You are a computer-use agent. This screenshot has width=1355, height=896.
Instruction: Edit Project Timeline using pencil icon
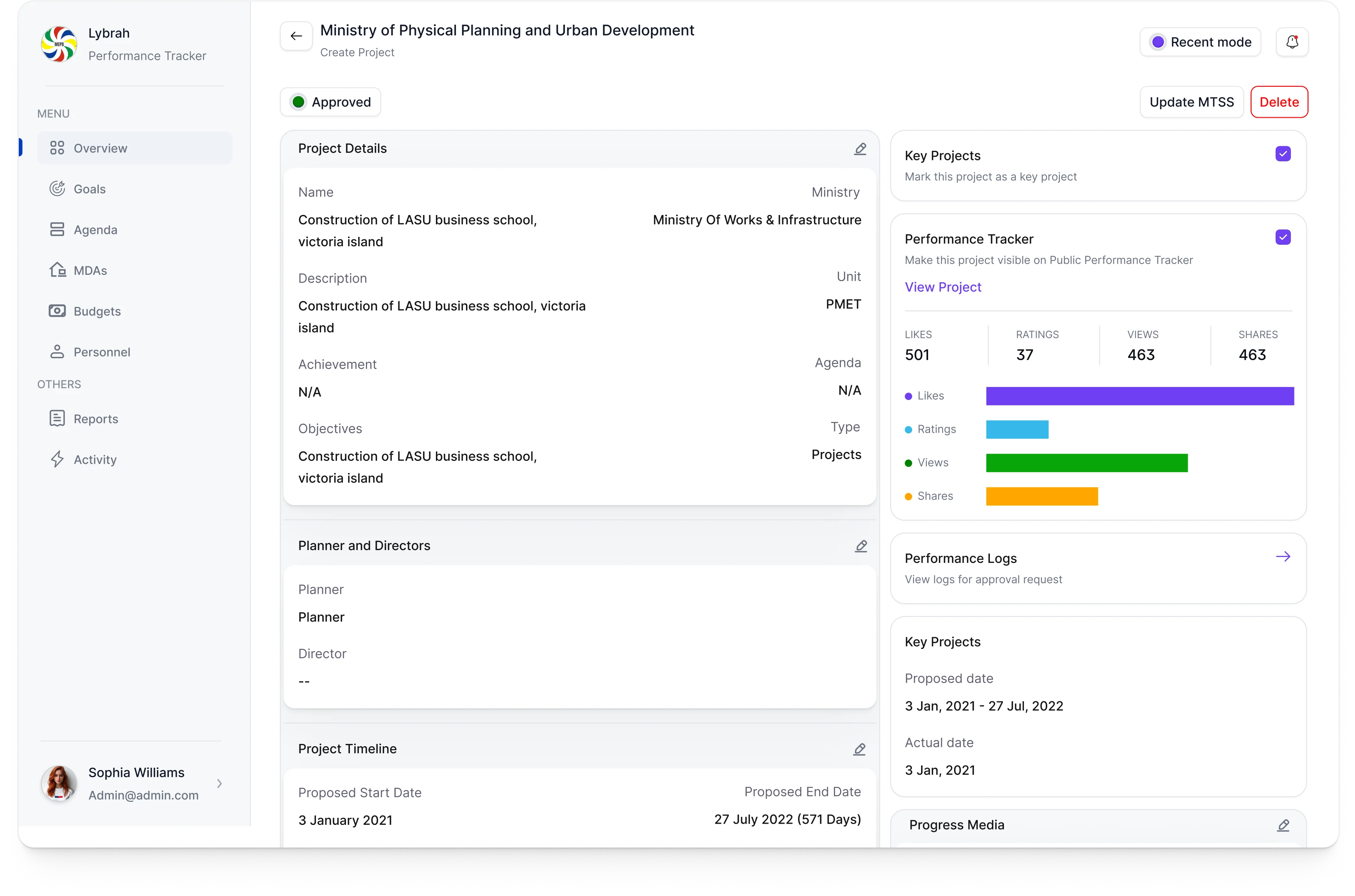(860, 749)
